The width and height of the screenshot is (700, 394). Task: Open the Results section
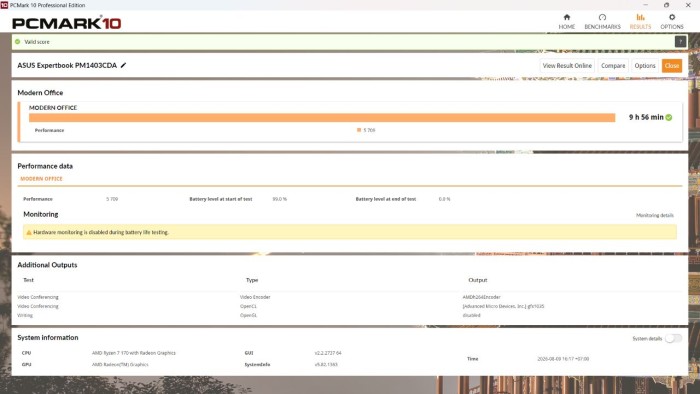(640, 21)
